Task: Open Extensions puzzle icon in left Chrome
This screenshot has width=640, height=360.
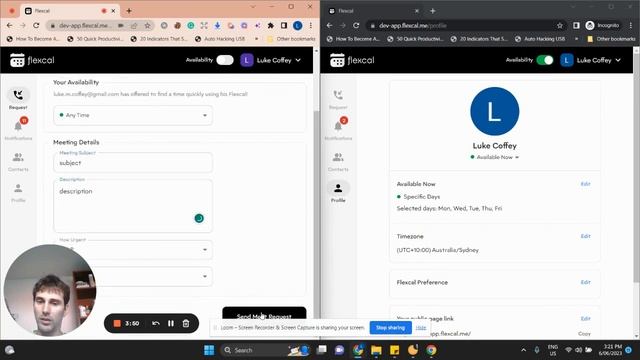Action: pyautogui.click(x=271, y=25)
